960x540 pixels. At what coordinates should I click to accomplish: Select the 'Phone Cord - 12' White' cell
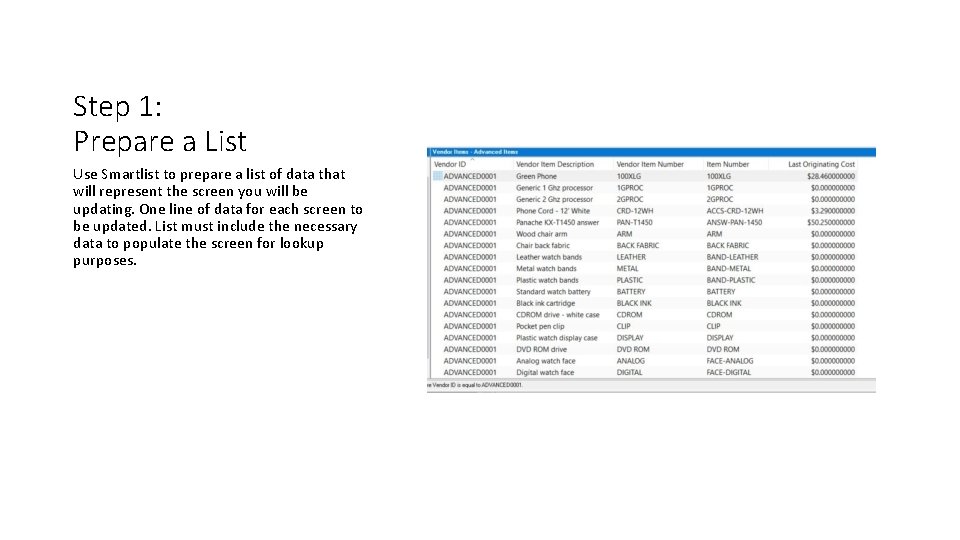(553, 211)
